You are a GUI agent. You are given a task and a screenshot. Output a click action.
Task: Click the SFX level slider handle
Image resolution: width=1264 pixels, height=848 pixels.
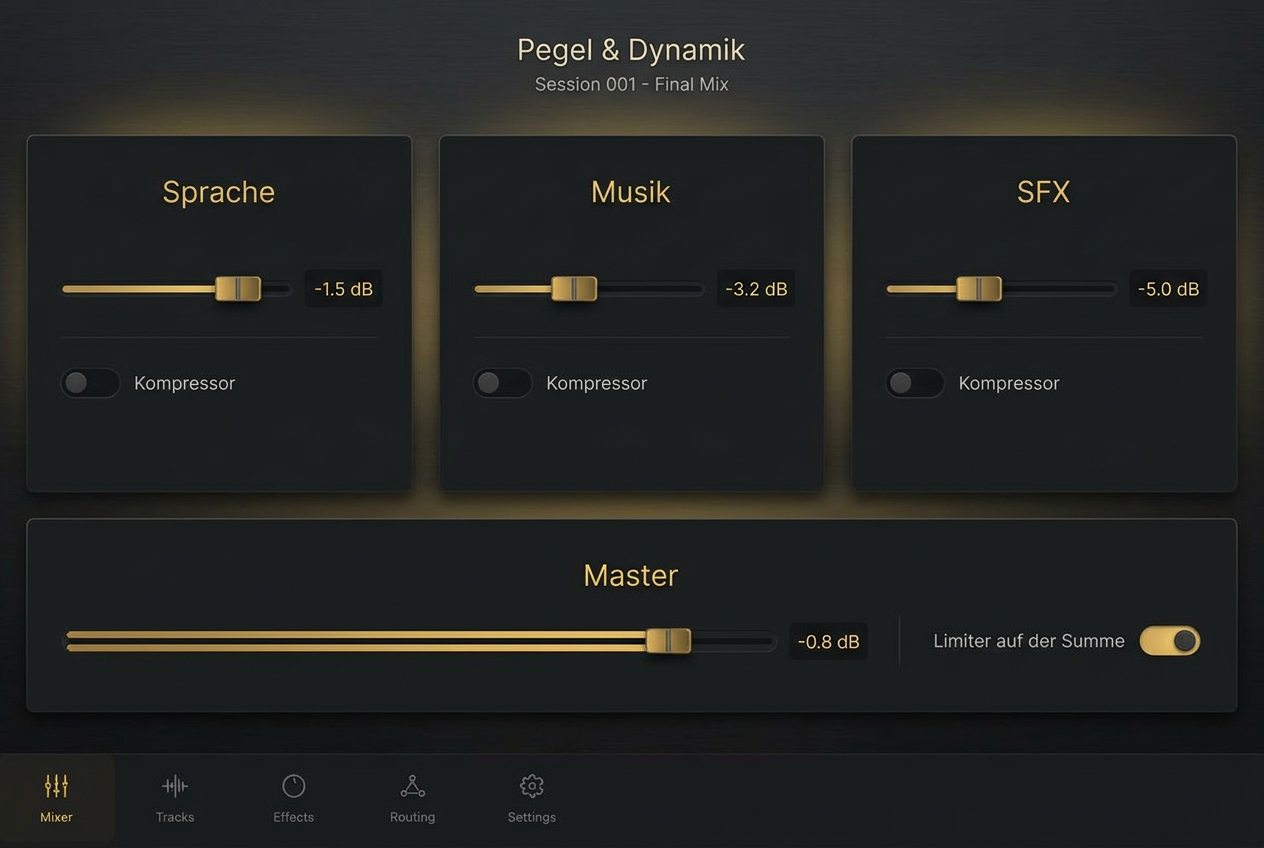tap(979, 289)
